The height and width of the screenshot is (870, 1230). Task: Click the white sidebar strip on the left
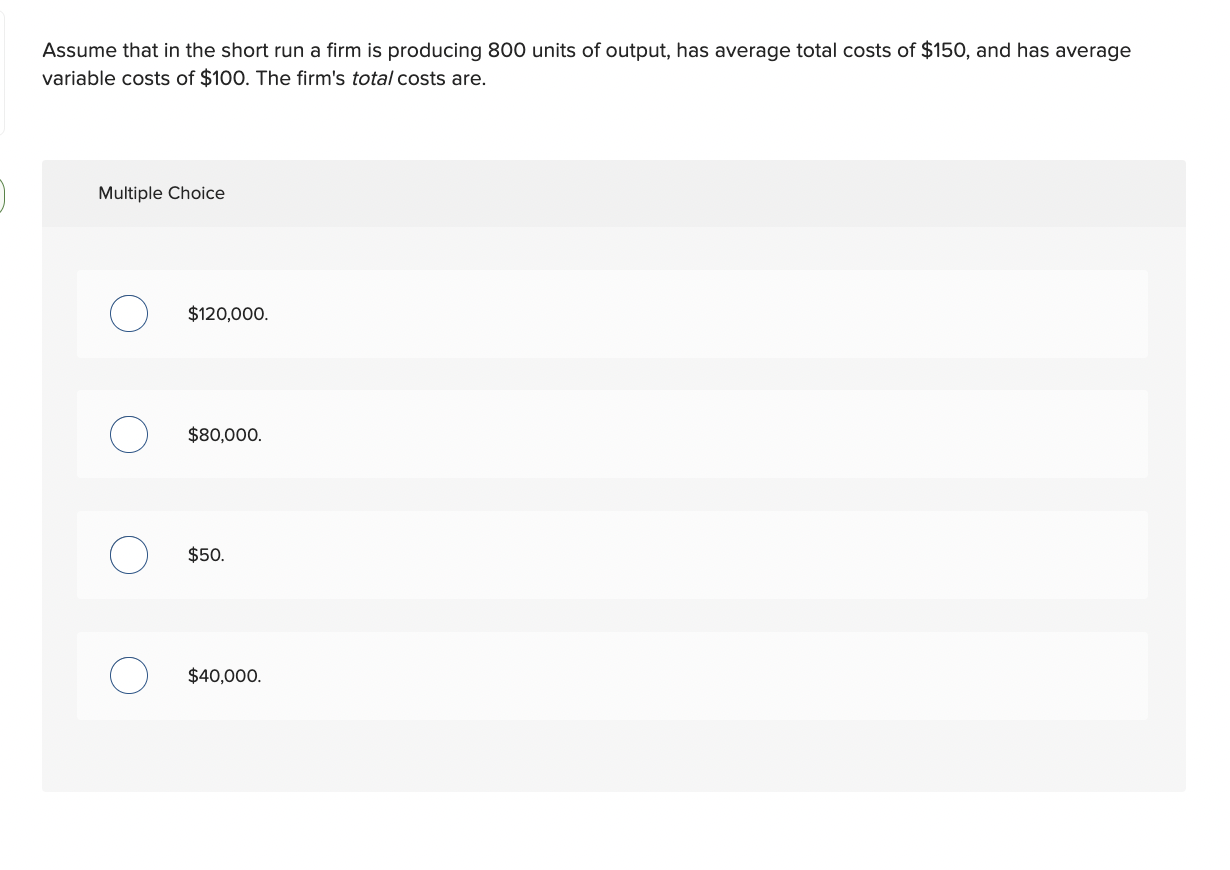[x=3, y=60]
